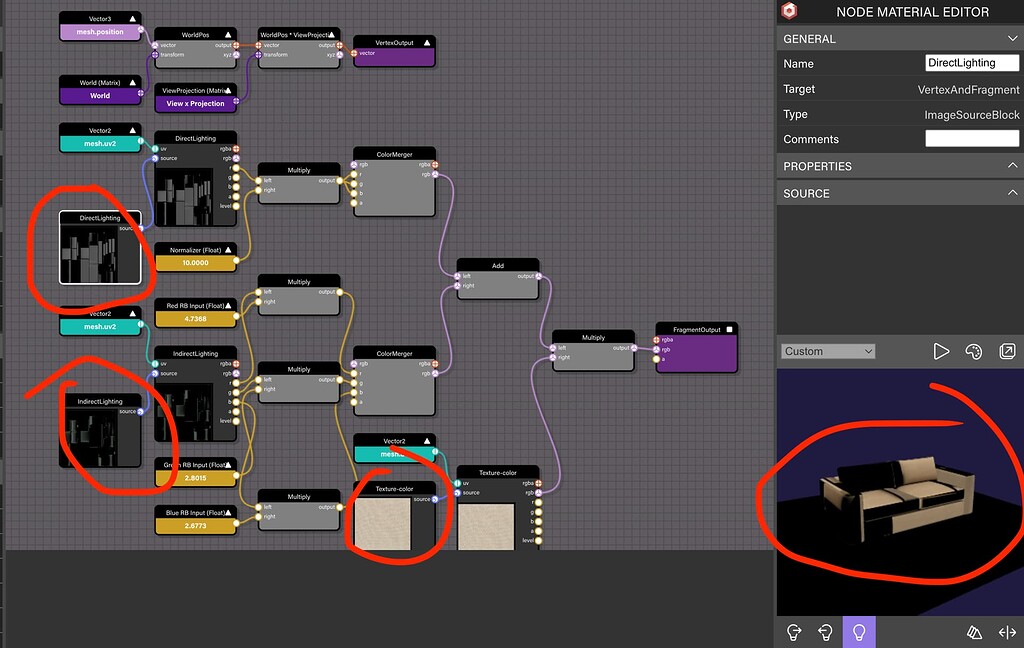The height and width of the screenshot is (648, 1024).
Task: Click triangle icon on Blue RB Input node
Action: [x=228, y=513]
